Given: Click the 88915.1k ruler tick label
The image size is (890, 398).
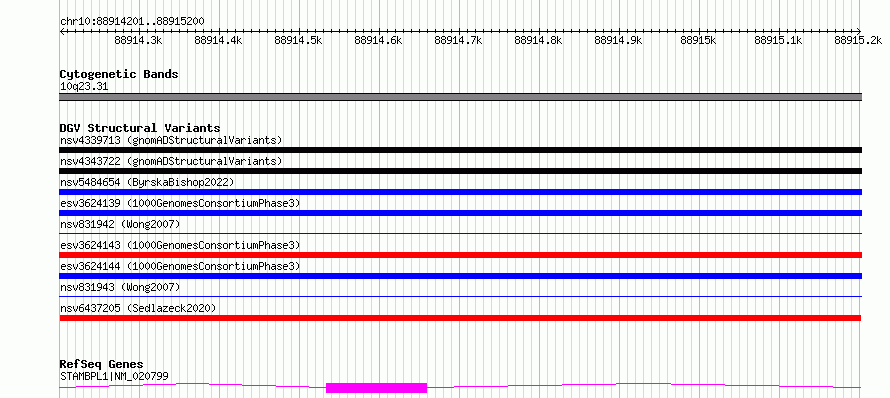Looking at the screenshot, I should 779,40.
